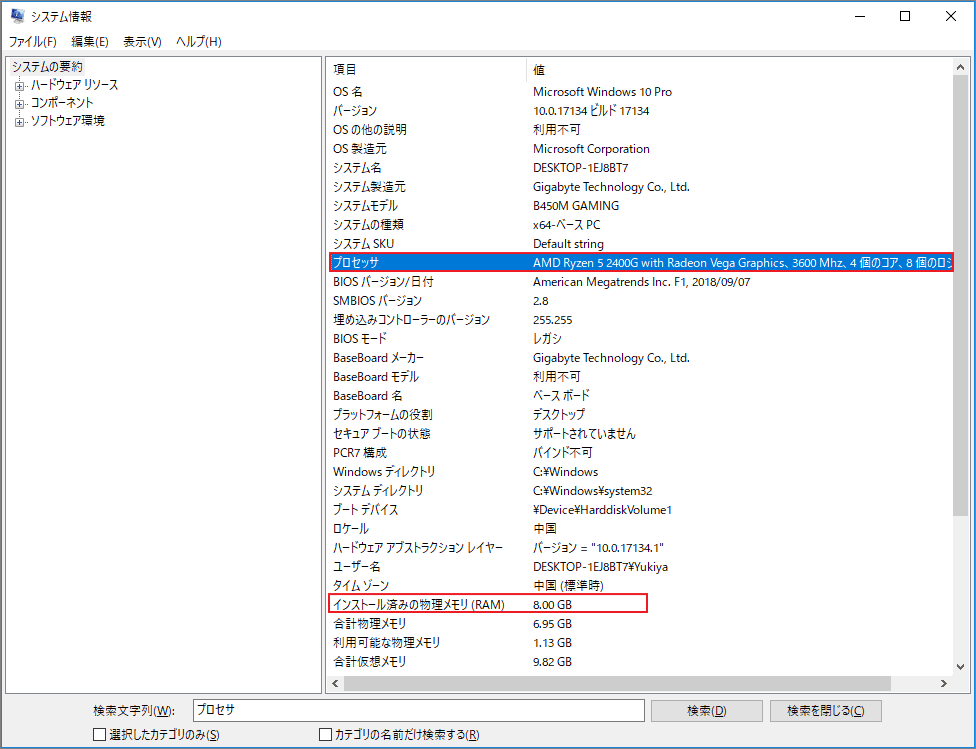Click the horizontal scrollbar left arrow
The image size is (976, 749).
click(336, 683)
